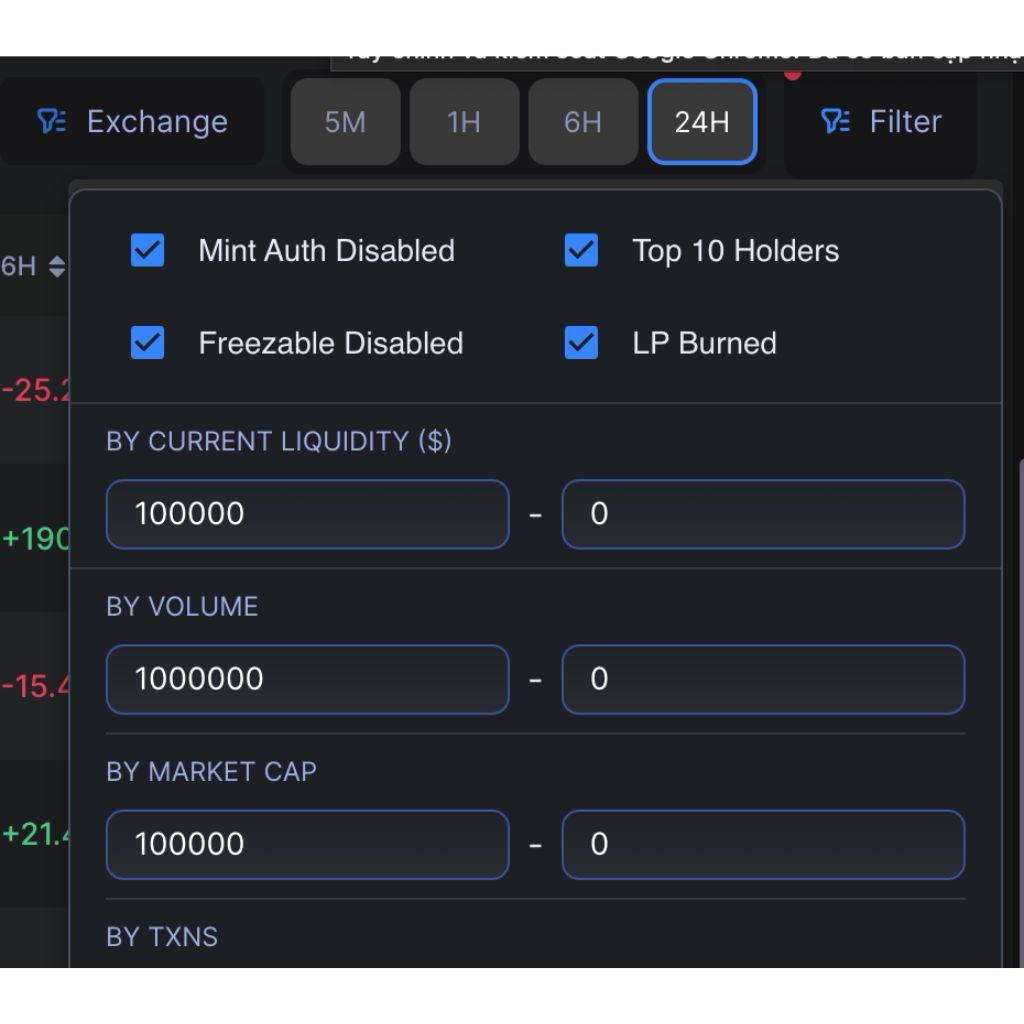This screenshot has width=1024, height=1024.
Task: Uncheck Top 10 Holders checkbox
Action: tap(581, 250)
